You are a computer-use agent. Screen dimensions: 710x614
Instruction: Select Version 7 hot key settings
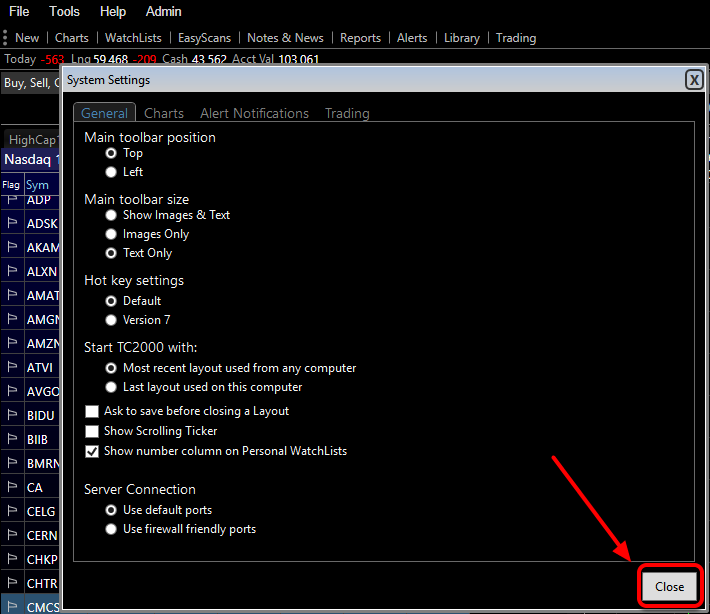[111, 320]
